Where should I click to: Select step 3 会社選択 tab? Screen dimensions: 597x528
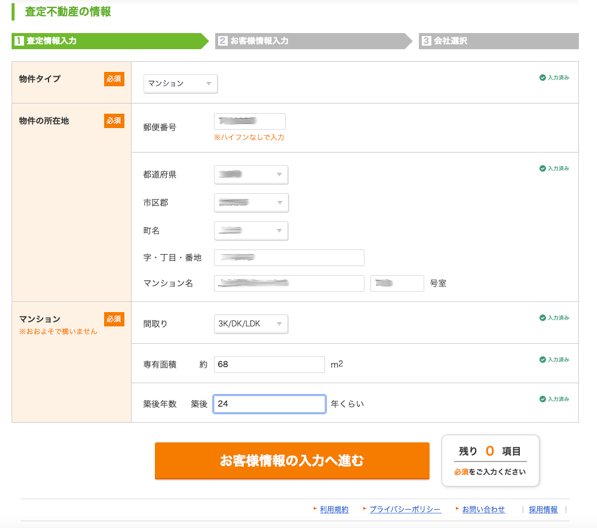coord(499,41)
